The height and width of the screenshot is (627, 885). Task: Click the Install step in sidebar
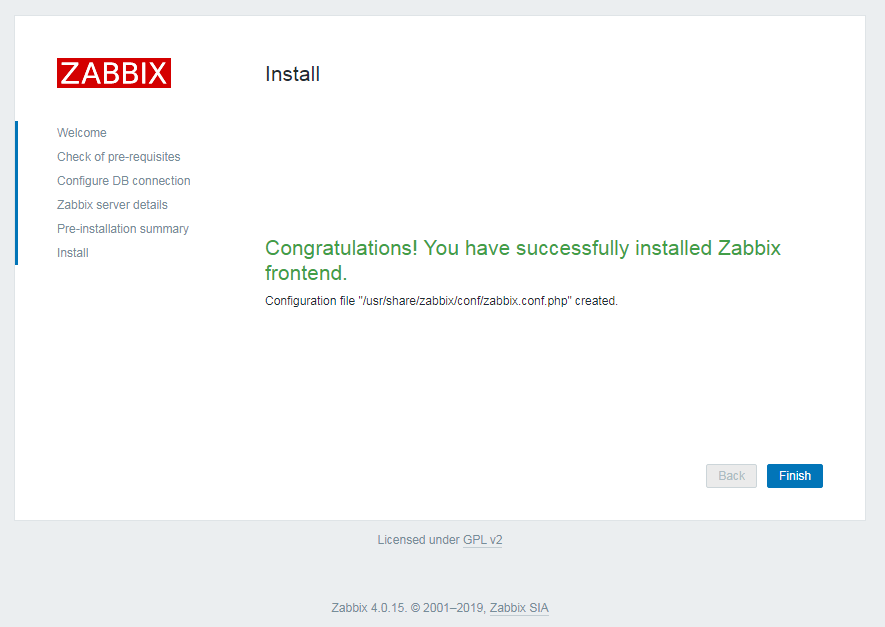[72, 252]
